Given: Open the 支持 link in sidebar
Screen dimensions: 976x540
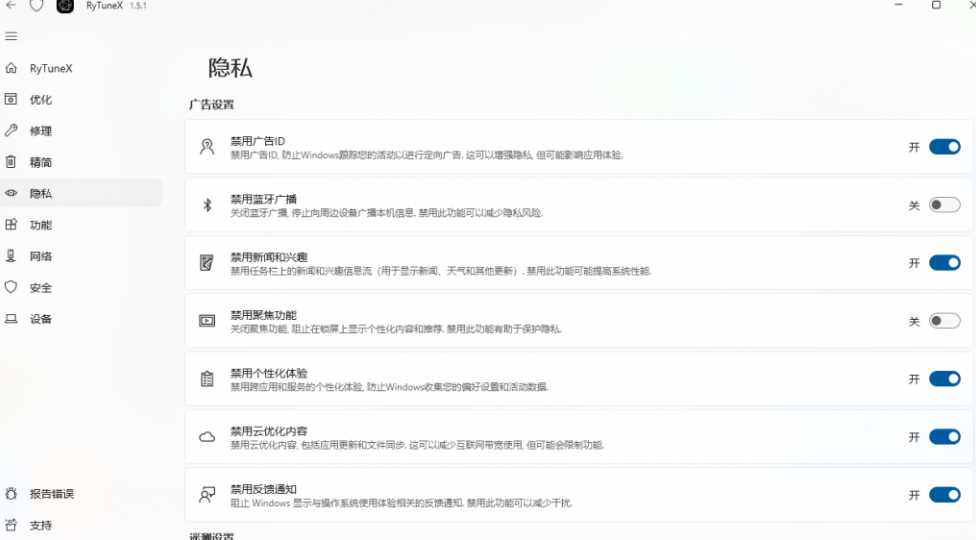Looking at the screenshot, I should (x=41, y=525).
